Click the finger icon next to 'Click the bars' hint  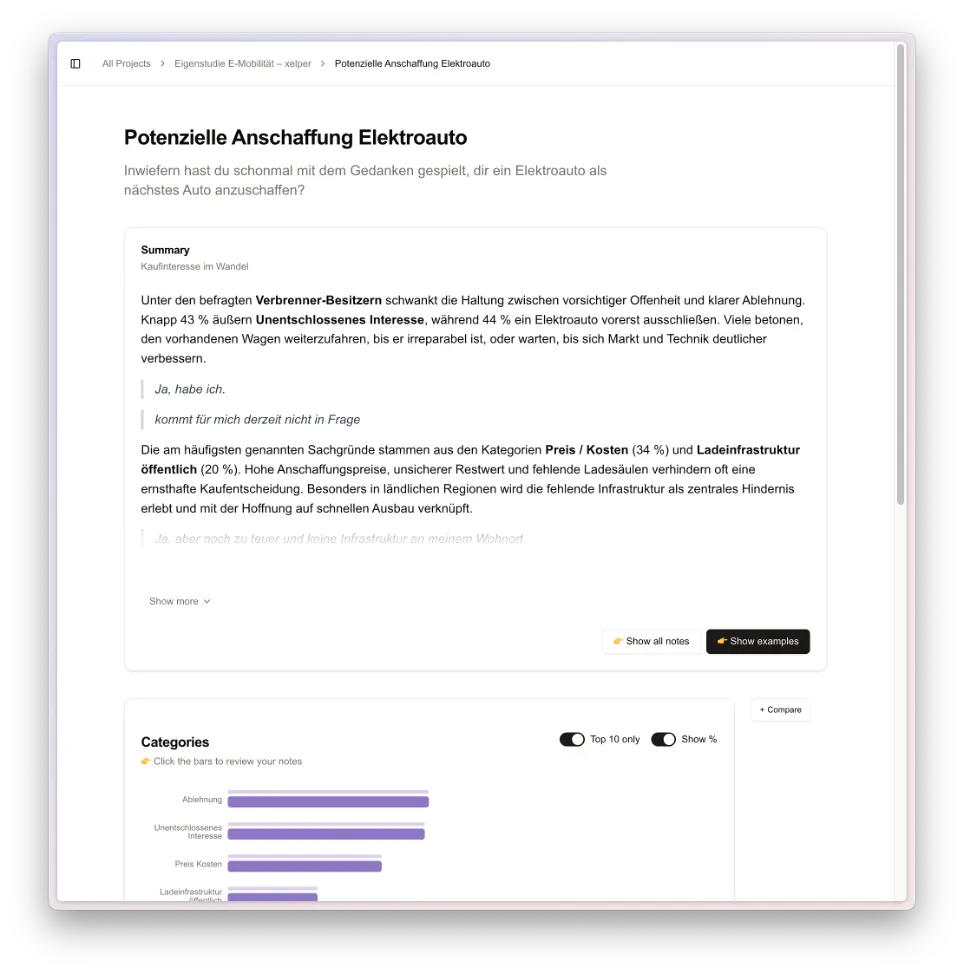click(146, 761)
